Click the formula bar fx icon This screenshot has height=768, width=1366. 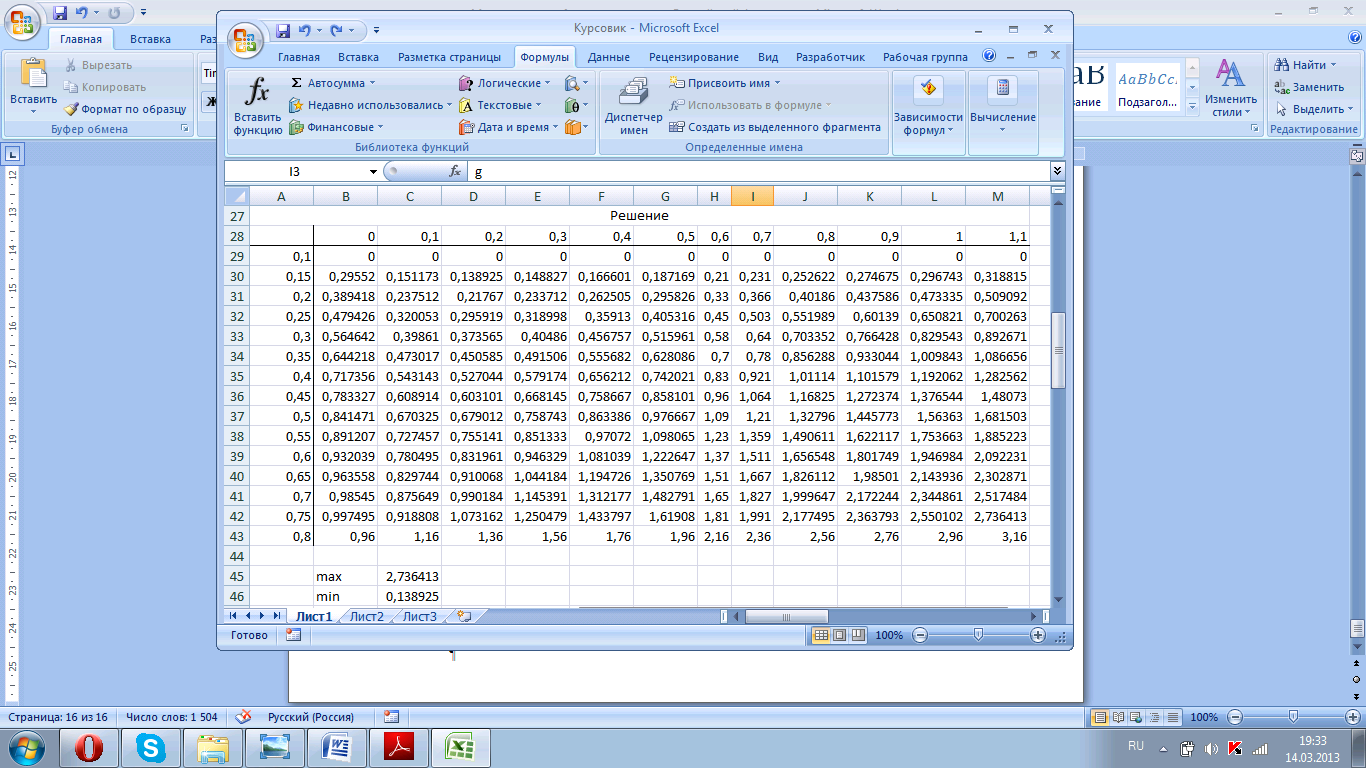(x=455, y=171)
